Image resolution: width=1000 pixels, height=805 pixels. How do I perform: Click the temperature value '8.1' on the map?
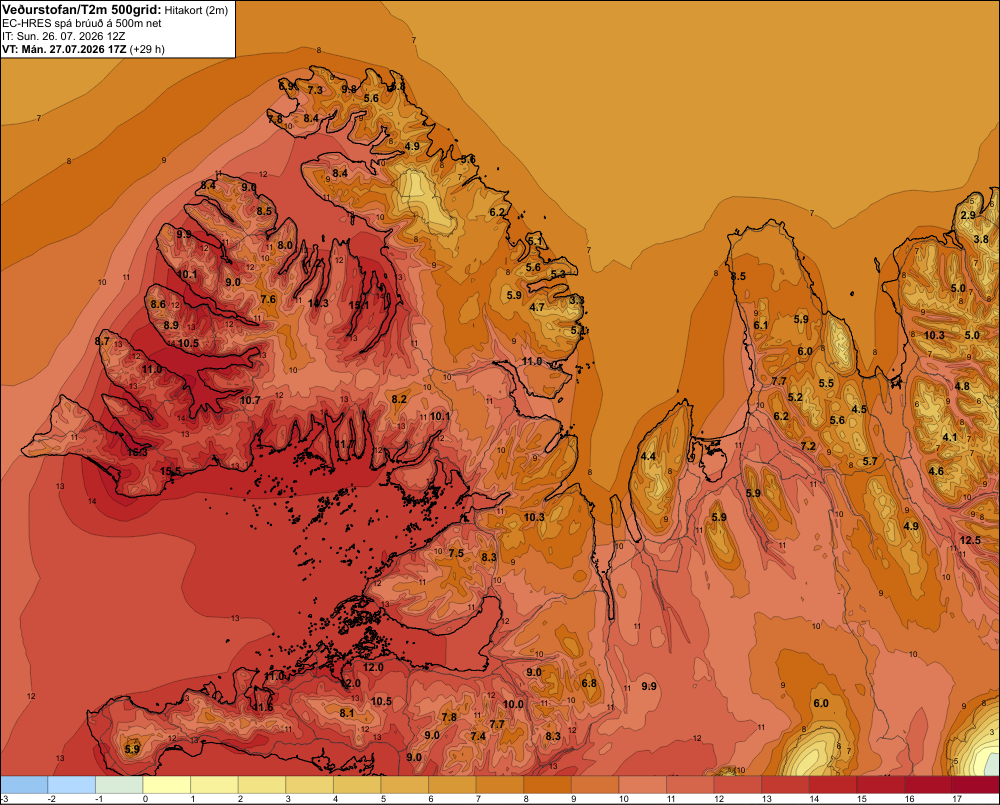[346, 713]
